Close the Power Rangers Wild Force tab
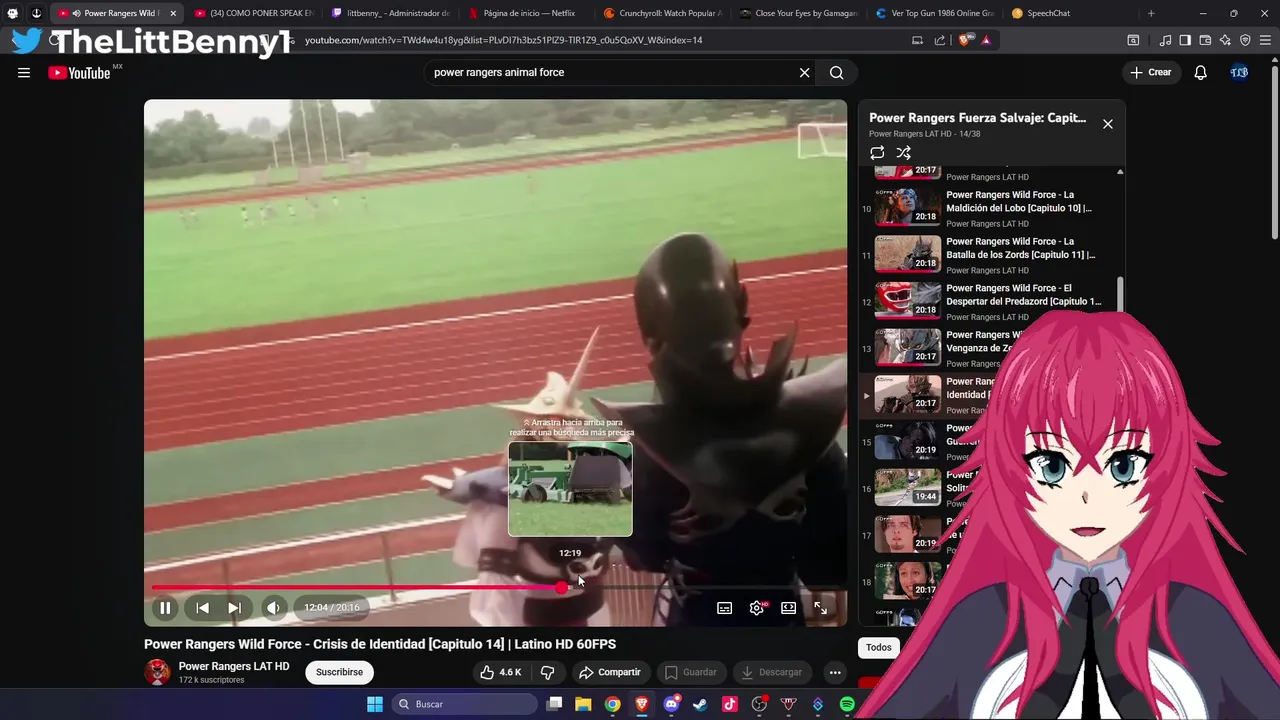The image size is (1280, 720). point(172,13)
